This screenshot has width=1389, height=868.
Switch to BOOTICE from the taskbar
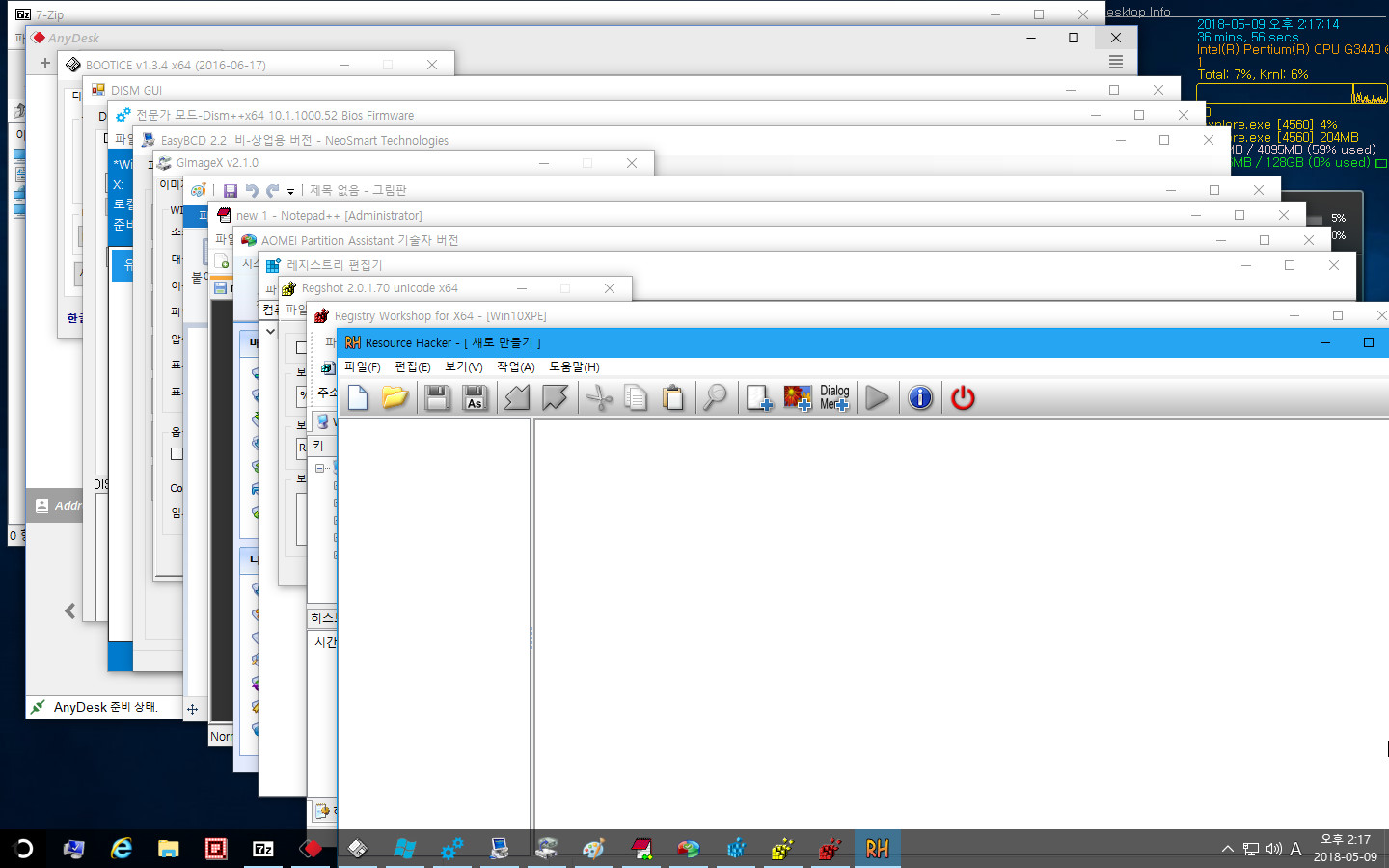tap(358, 849)
